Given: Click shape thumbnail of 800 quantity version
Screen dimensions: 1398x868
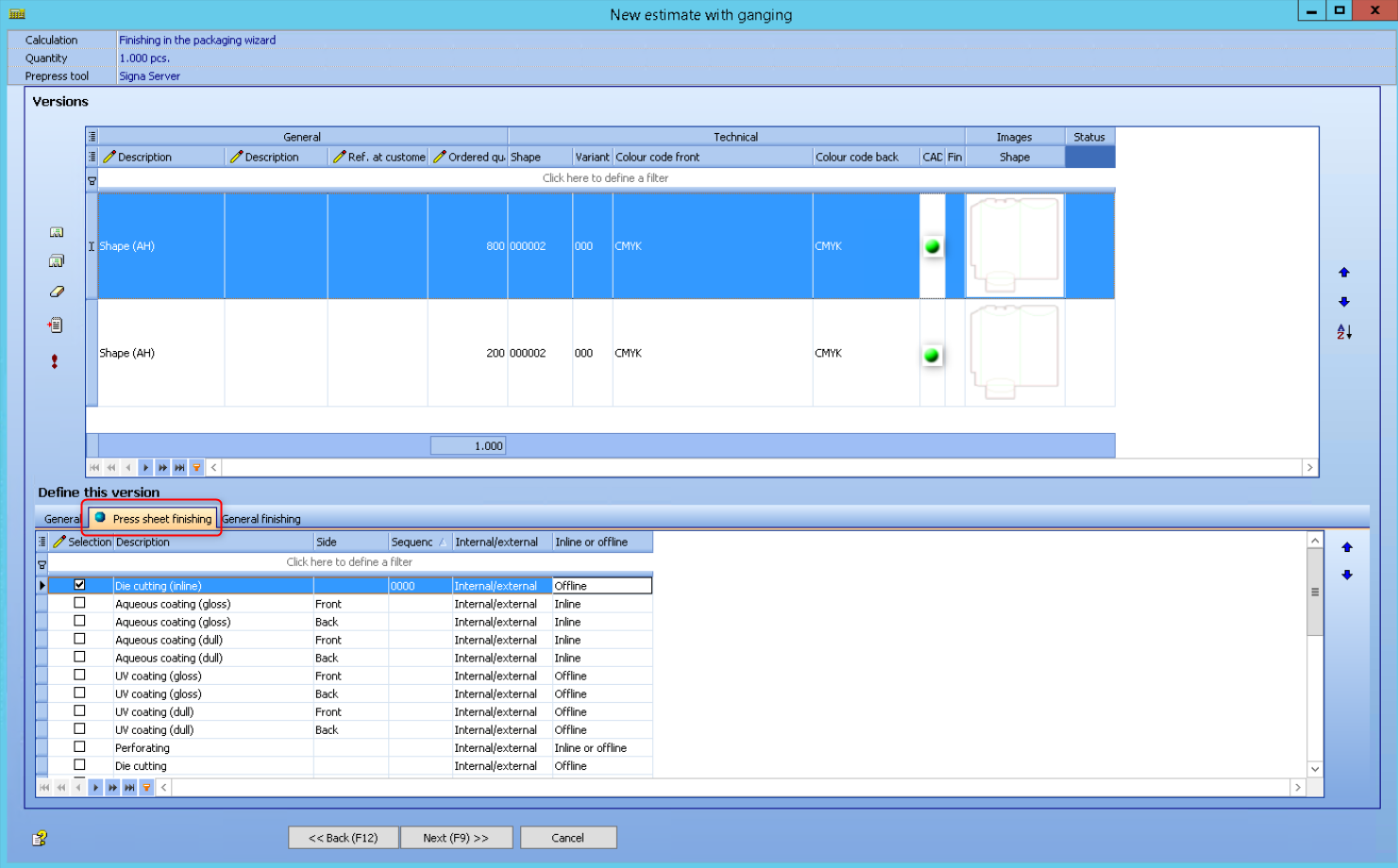Looking at the screenshot, I should tap(1015, 246).
